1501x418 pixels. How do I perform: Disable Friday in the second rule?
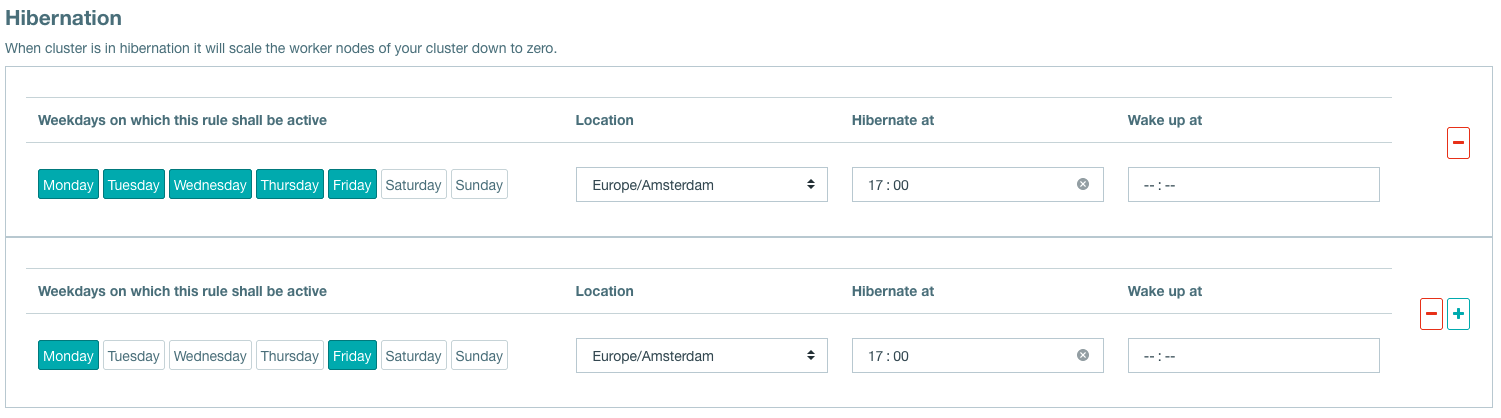352,356
